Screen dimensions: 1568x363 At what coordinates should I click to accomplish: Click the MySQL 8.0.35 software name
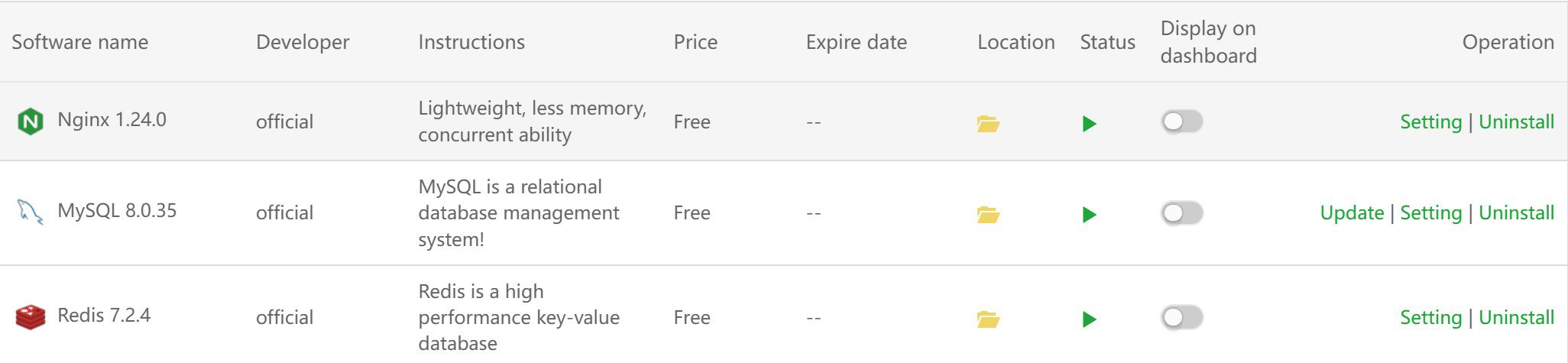click(117, 210)
